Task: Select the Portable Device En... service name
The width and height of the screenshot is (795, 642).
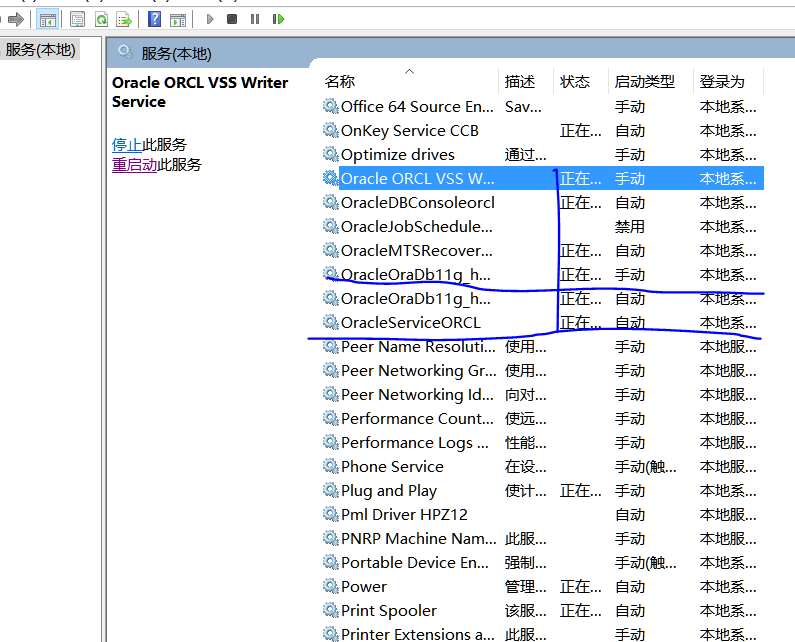Action: [x=415, y=563]
